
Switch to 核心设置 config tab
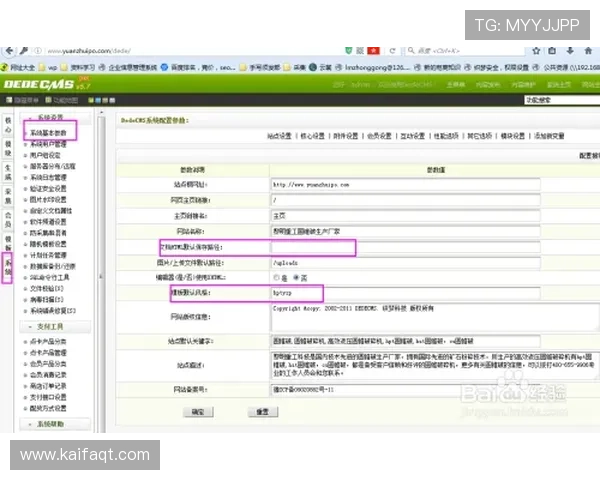tap(312, 136)
